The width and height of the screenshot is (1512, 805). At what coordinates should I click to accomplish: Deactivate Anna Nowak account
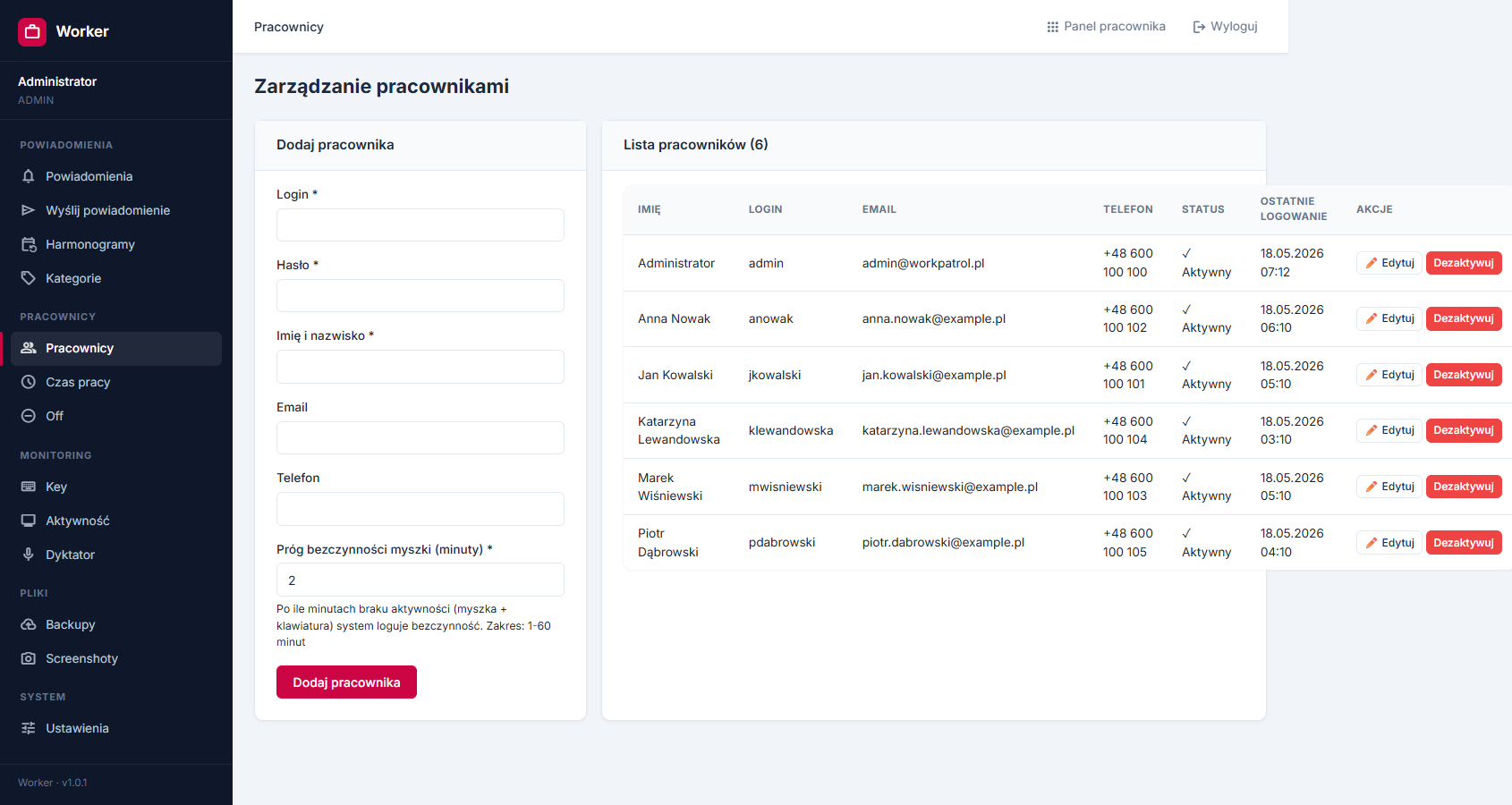tap(1464, 318)
